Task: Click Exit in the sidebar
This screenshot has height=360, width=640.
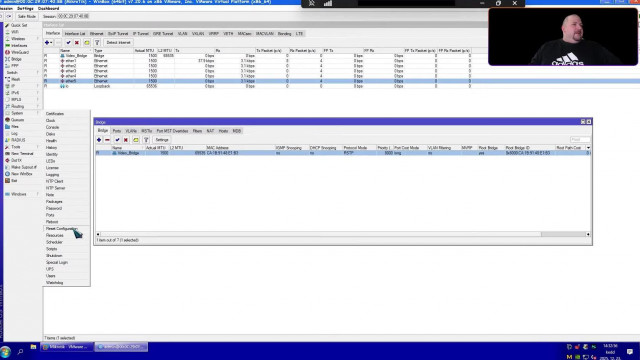Action: click(x=14, y=180)
